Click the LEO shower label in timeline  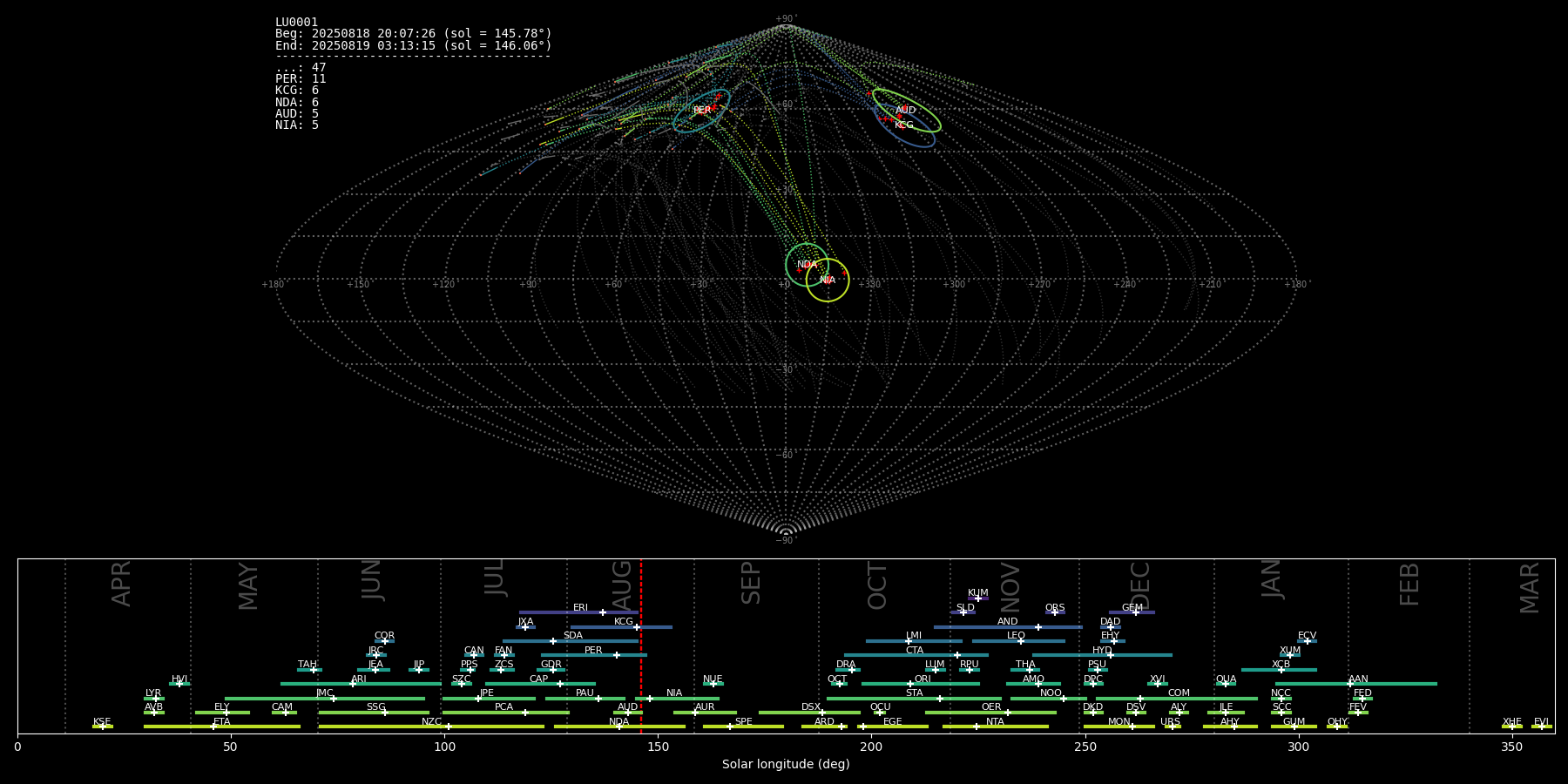click(x=1017, y=636)
